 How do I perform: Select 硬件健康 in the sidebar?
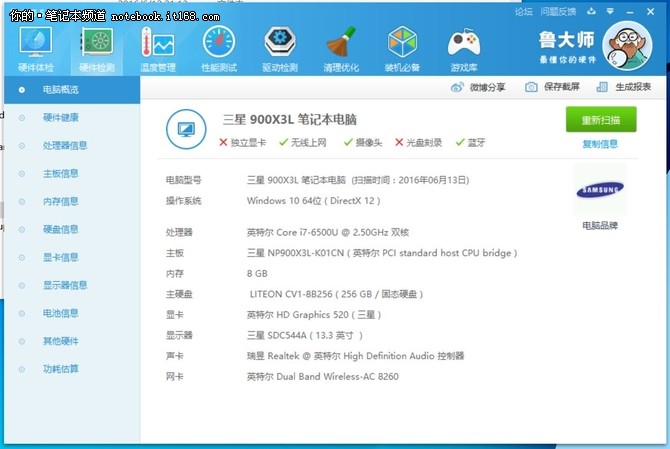pos(61,118)
